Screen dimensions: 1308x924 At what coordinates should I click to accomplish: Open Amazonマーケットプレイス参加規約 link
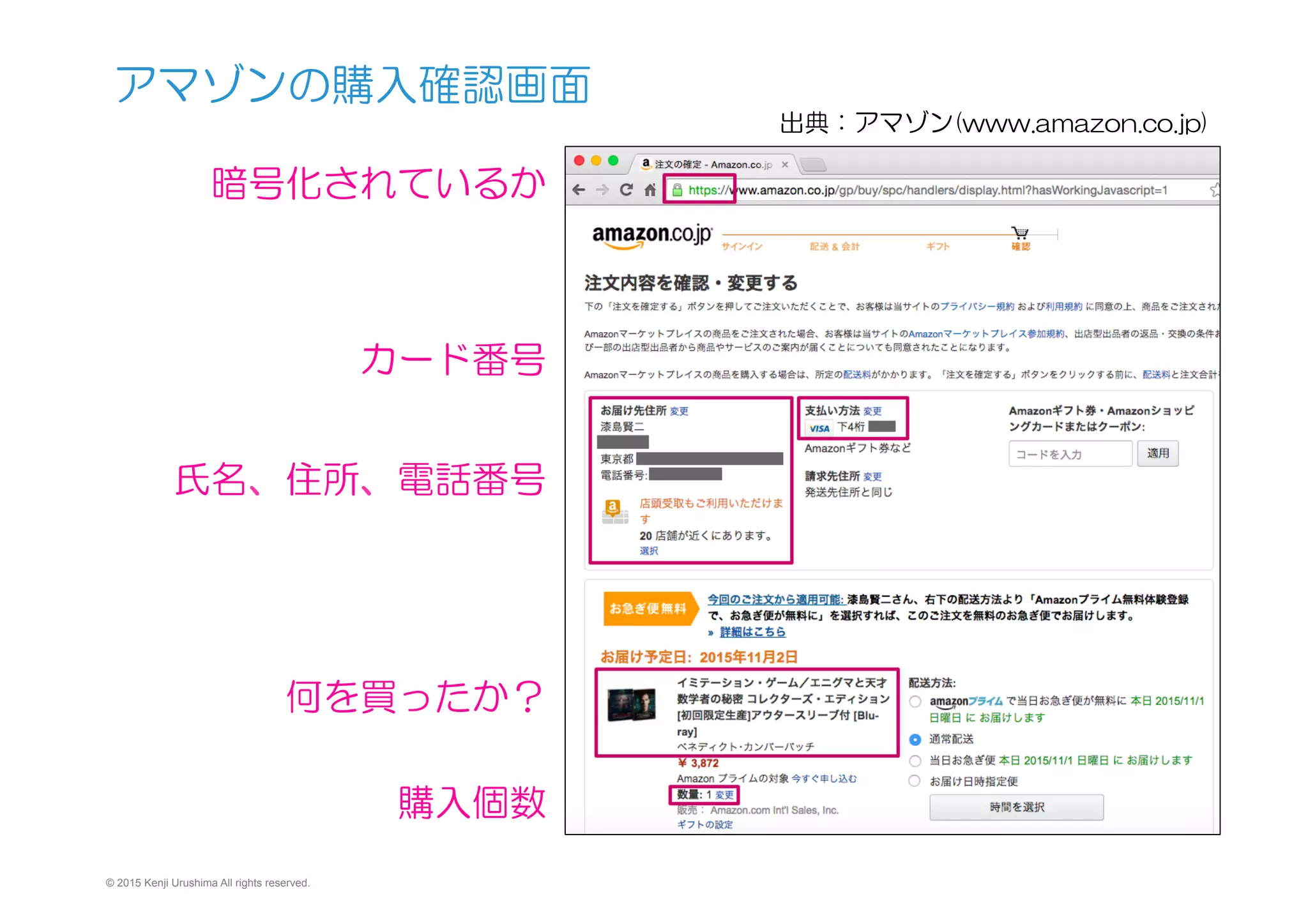point(987,334)
